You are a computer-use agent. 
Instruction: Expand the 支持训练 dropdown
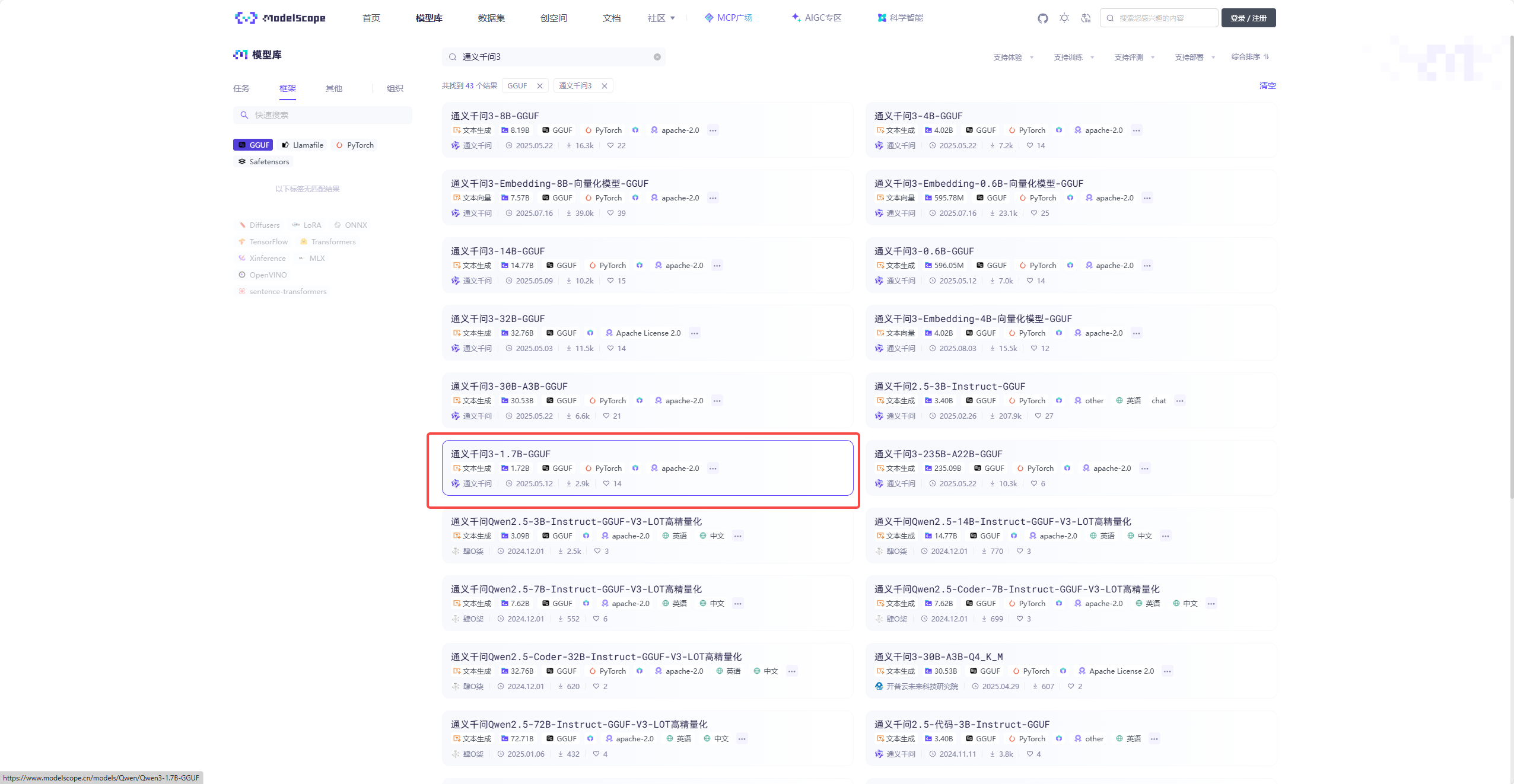pyautogui.click(x=1074, y=58)
